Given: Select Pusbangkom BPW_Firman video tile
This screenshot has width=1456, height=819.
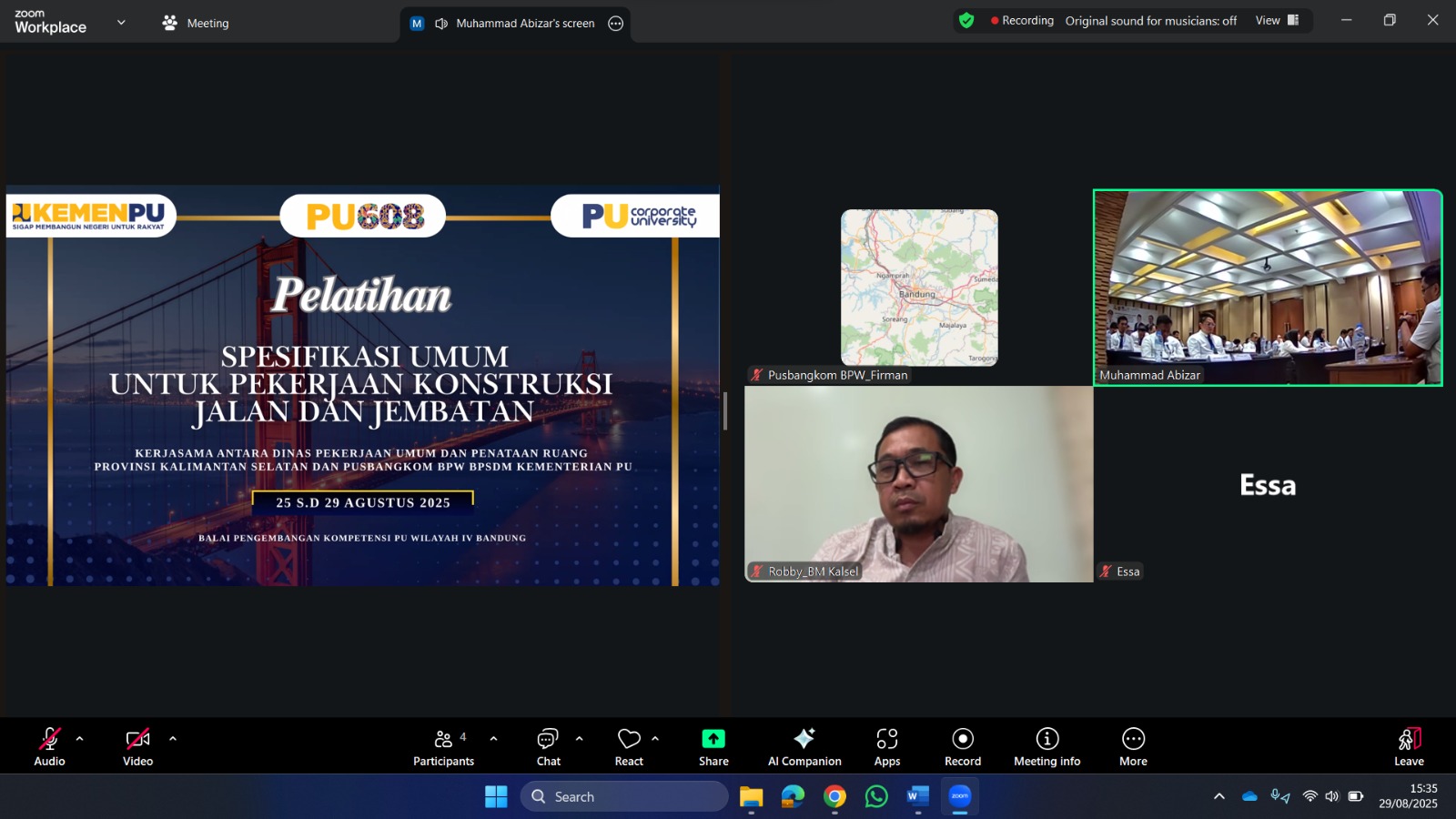Looking at the screenshot, I should click(919, 288).
